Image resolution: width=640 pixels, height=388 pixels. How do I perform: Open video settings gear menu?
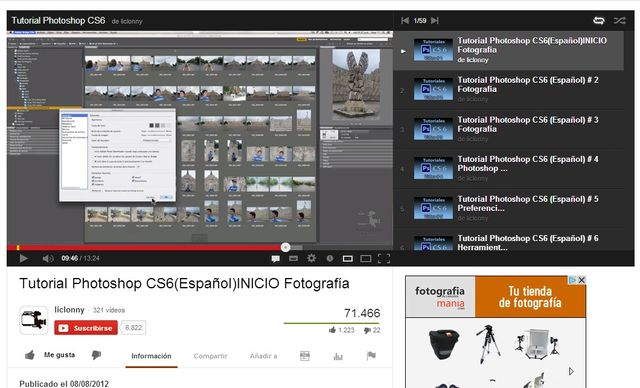[x=311, y=258]
